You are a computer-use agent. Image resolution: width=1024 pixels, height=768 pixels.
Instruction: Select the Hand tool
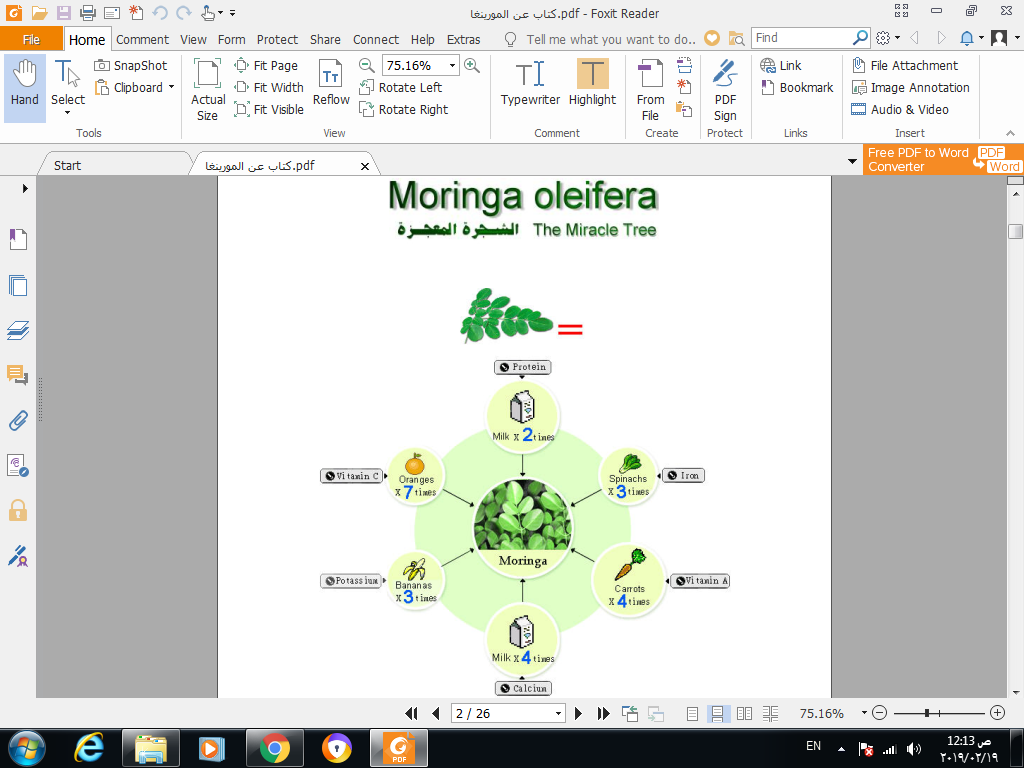(x=25, y=86)
